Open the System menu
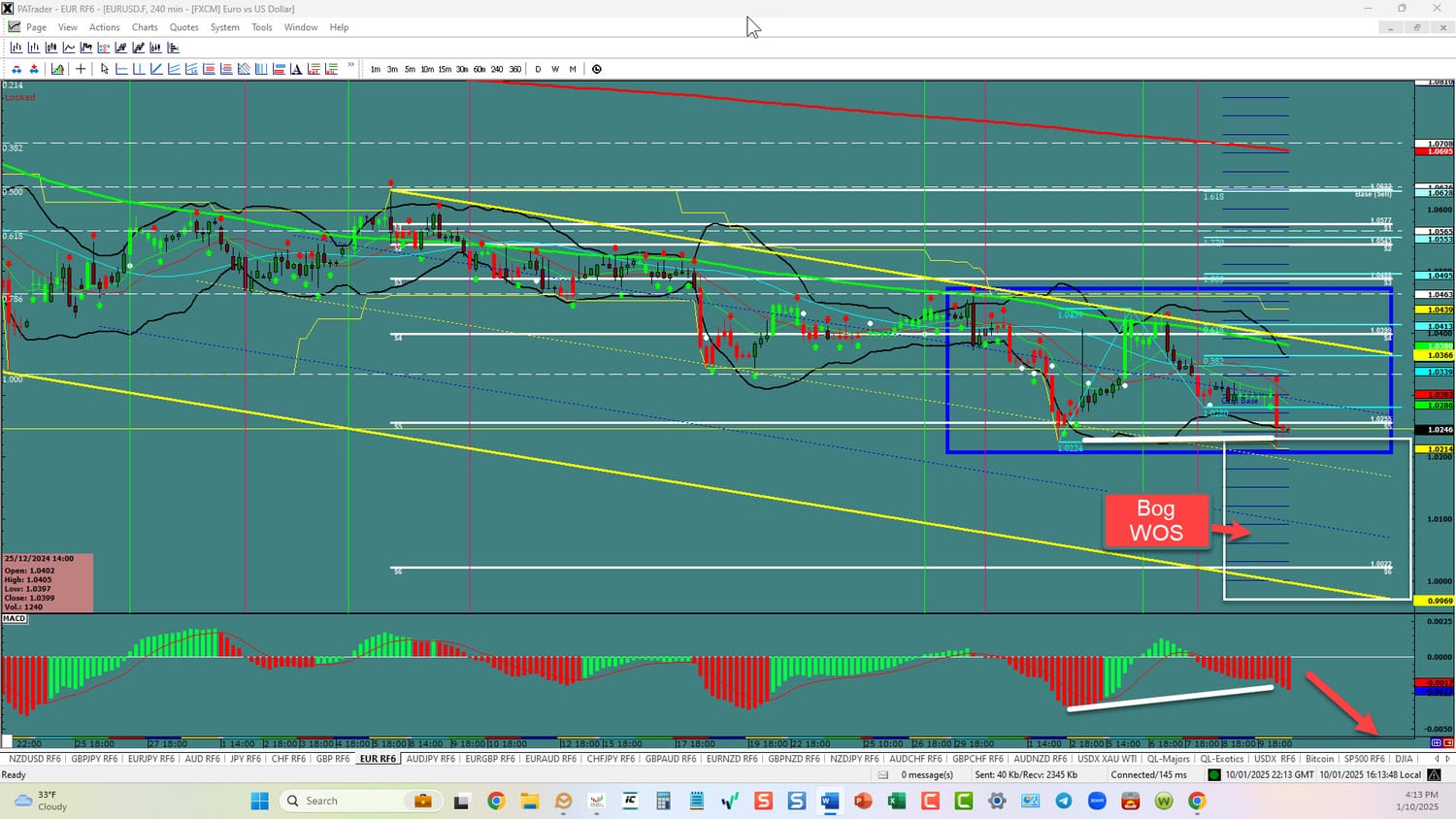 225,27
